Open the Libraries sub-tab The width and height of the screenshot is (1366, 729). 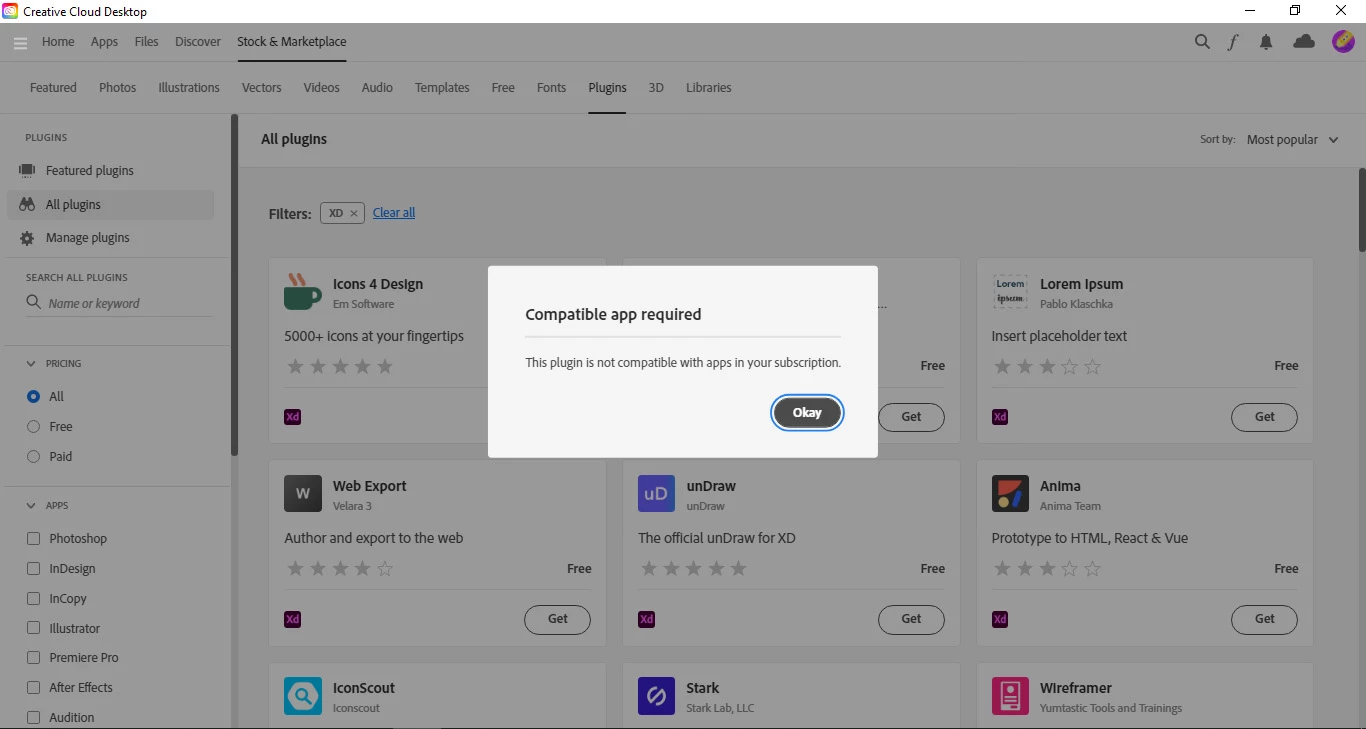[709, 88]
